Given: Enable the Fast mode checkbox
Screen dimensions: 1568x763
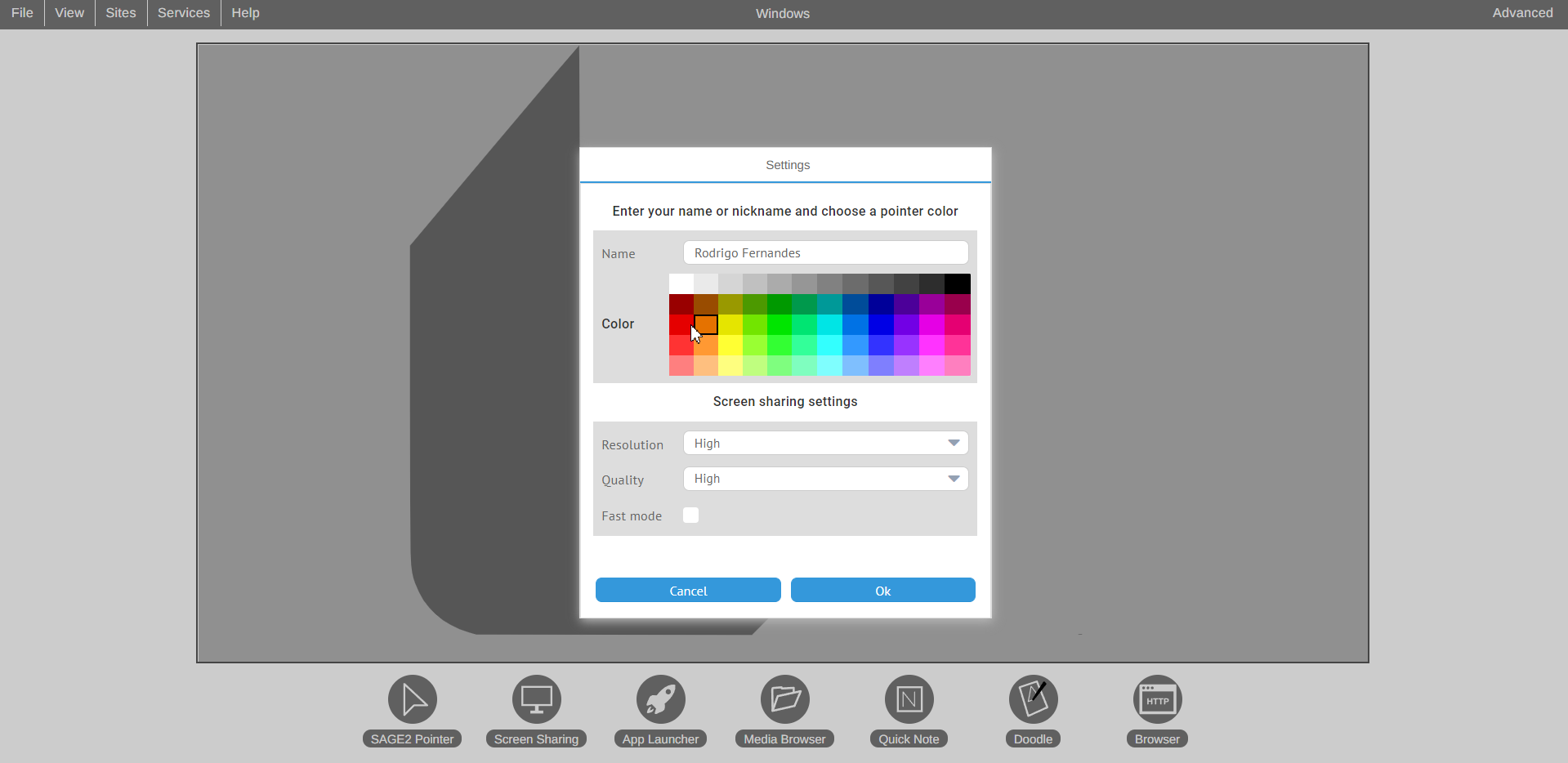Looking at the screenshot, I should tap(691, 515).
